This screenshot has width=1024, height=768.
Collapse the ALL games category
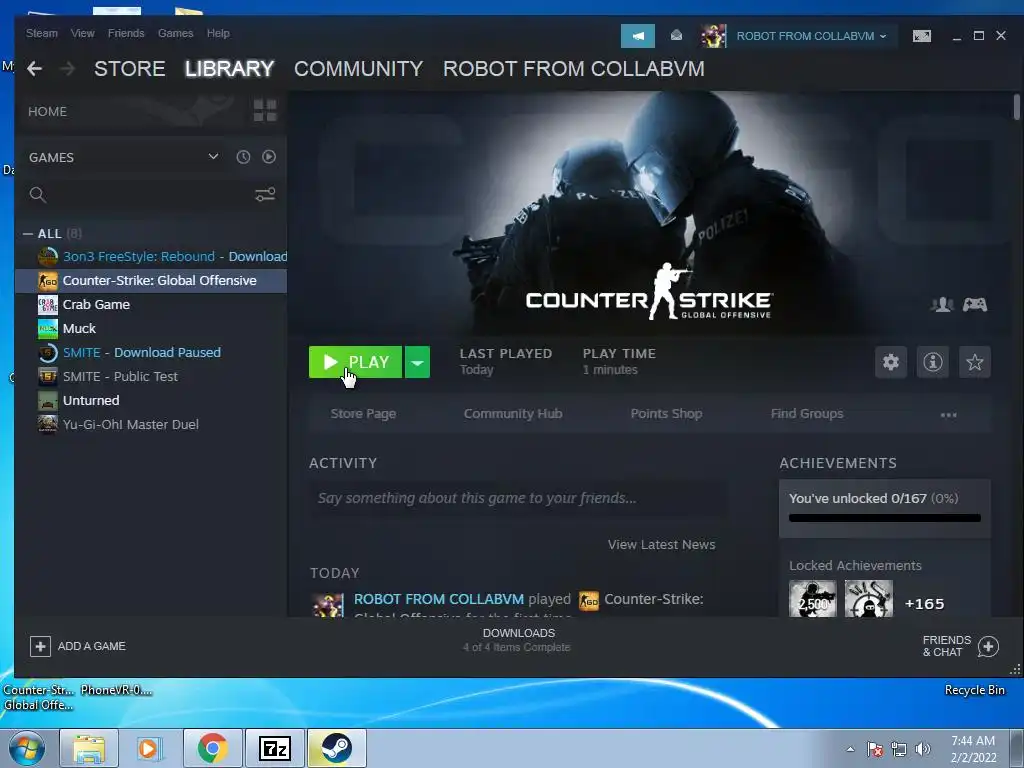28,234
